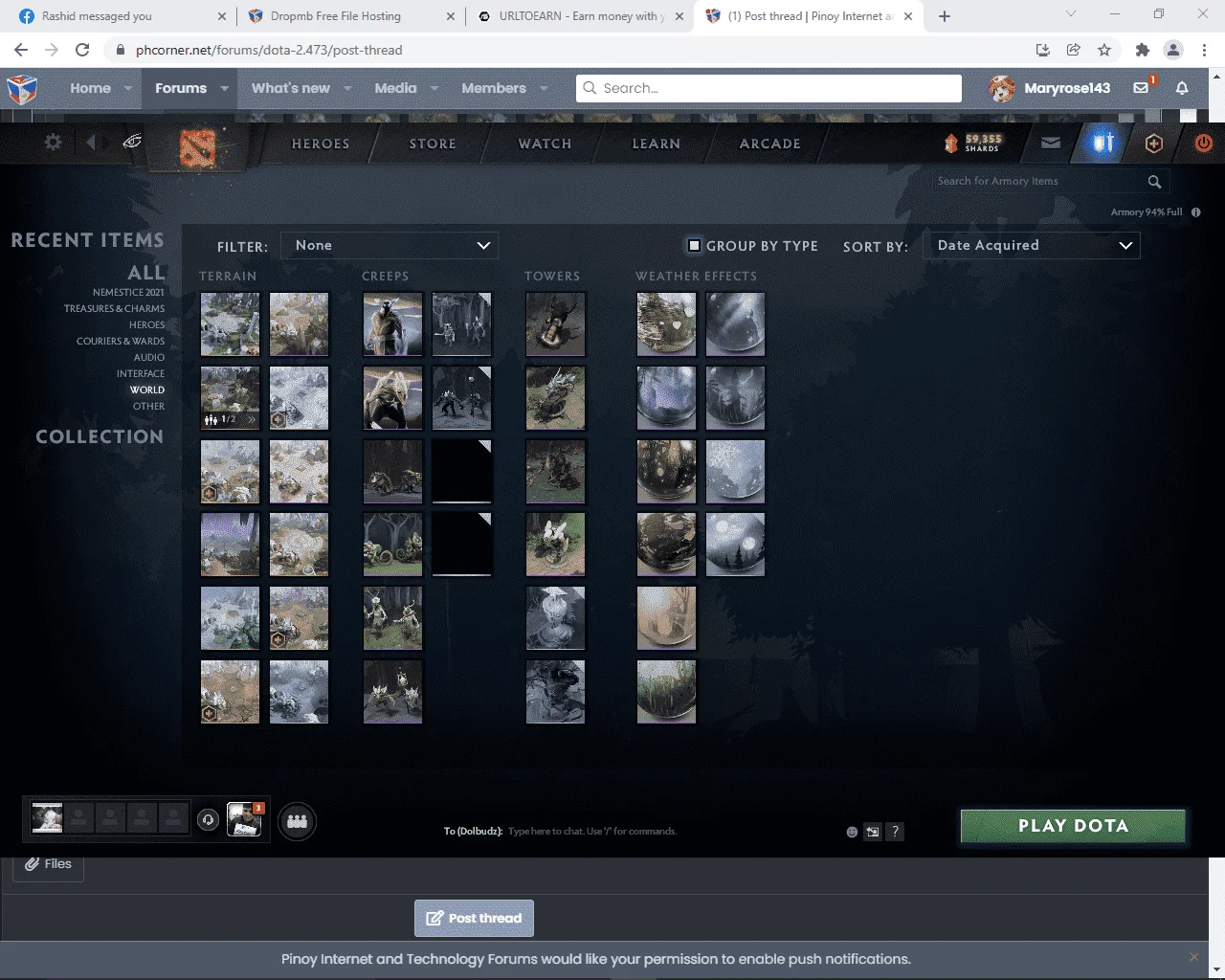Viewport: 1225px width, 980px height.
Task: Expand Members nav dropdown arrow
Action: pos(544,88)
